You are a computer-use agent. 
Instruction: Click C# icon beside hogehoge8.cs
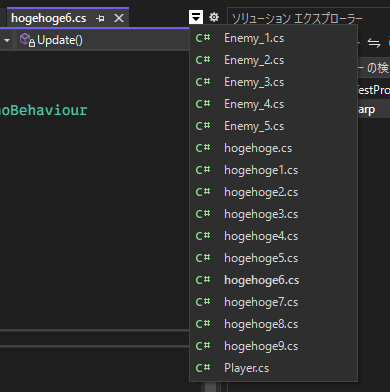pos(203,324)
